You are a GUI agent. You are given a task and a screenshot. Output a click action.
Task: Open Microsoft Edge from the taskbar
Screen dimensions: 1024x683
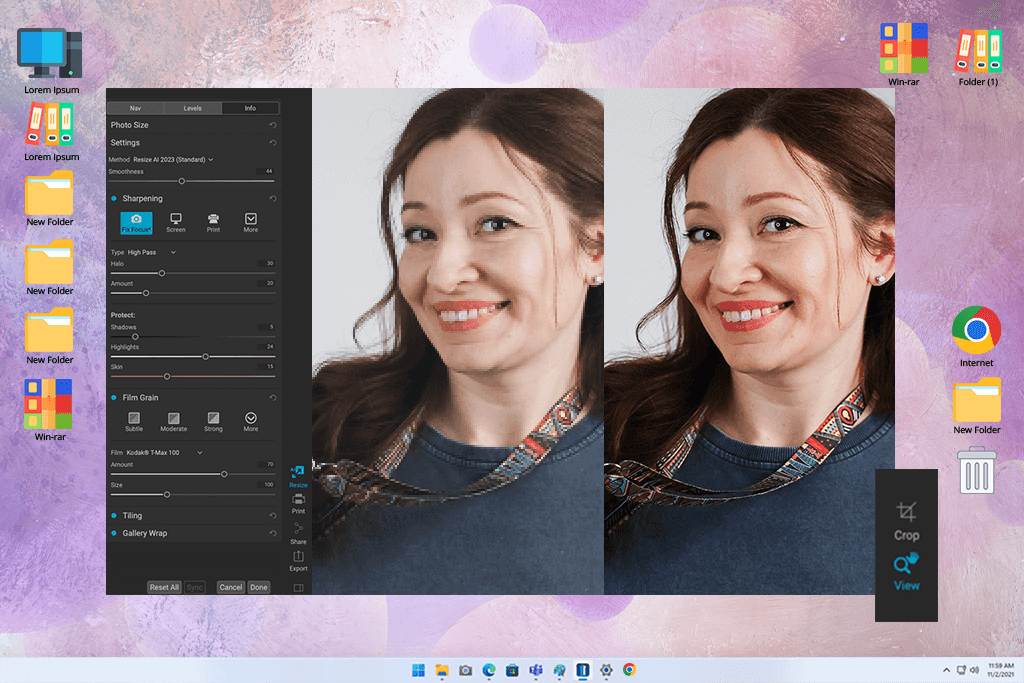(489, 670)
